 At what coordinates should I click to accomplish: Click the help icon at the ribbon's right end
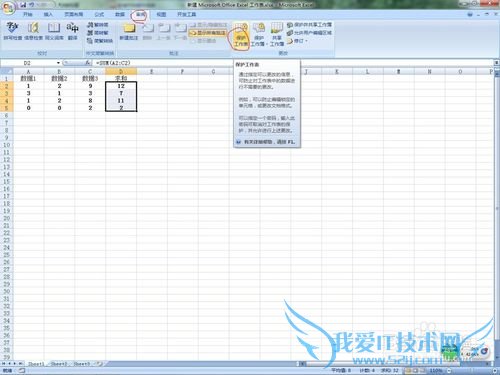coord(470,14)
